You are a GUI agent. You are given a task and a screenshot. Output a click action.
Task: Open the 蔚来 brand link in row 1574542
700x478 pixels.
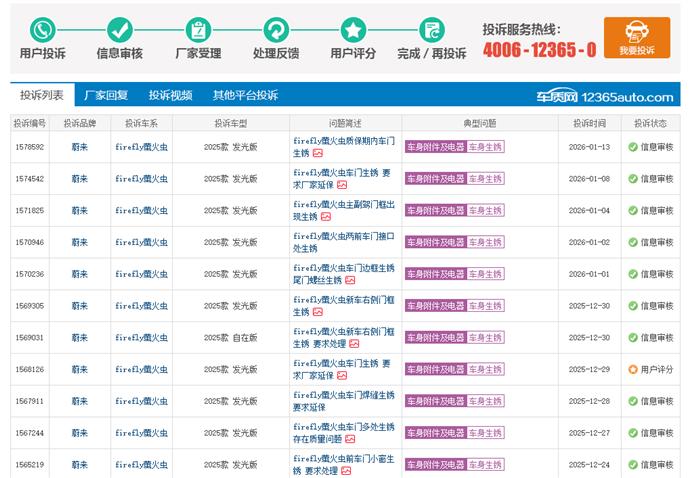pyautogui.click(x=79, y=179)
